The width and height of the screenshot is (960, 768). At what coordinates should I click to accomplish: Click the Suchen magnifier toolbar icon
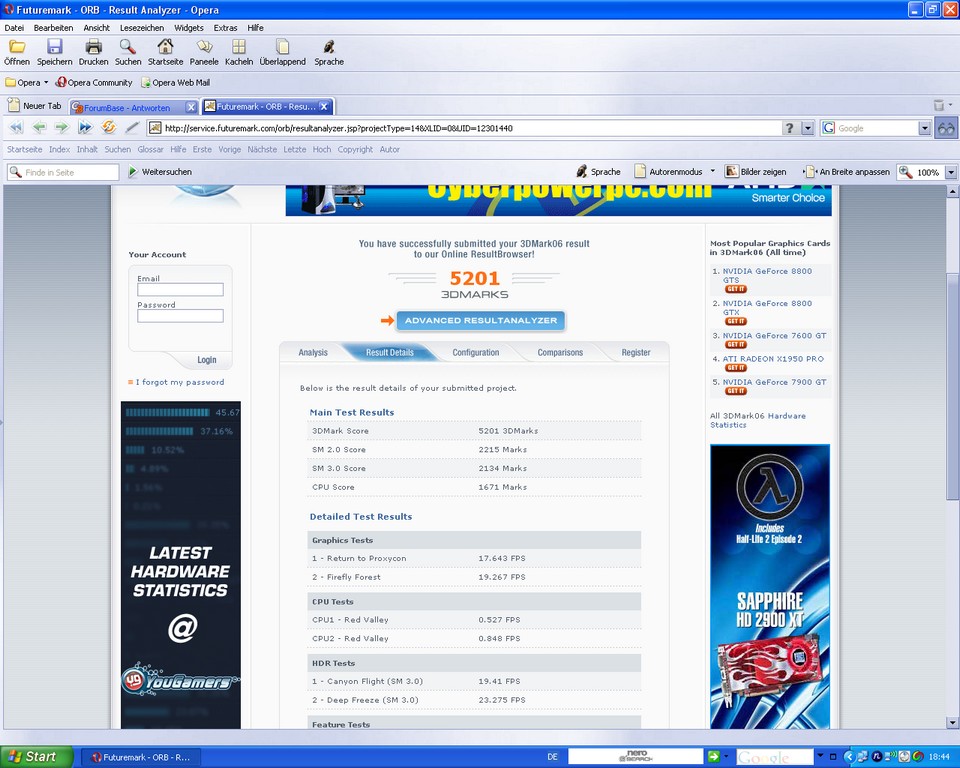[x=127, y=47]
